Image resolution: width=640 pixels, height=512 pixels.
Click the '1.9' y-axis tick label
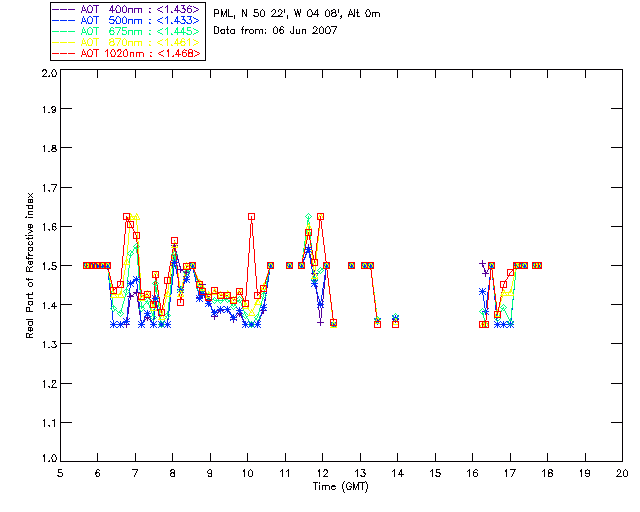coord(49,109)
